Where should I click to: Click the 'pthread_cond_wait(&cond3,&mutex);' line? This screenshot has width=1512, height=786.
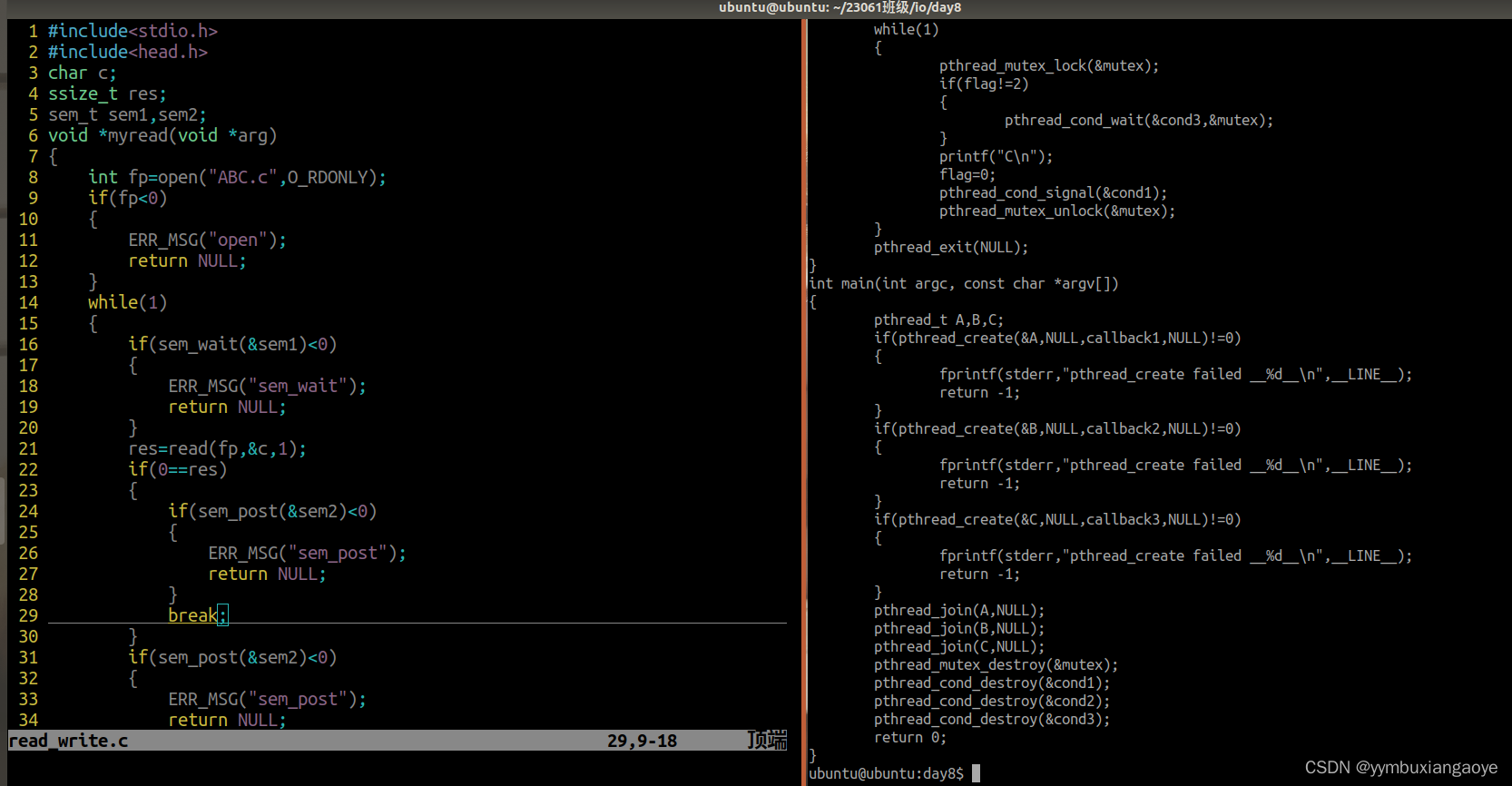1138,120
